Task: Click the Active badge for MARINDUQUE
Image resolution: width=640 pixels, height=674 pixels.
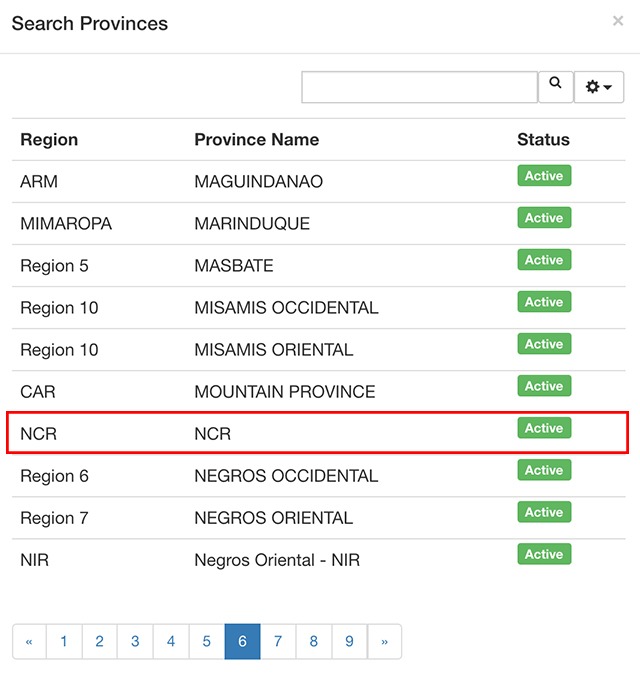Action: pyautogui.click(x=544, y=218)
